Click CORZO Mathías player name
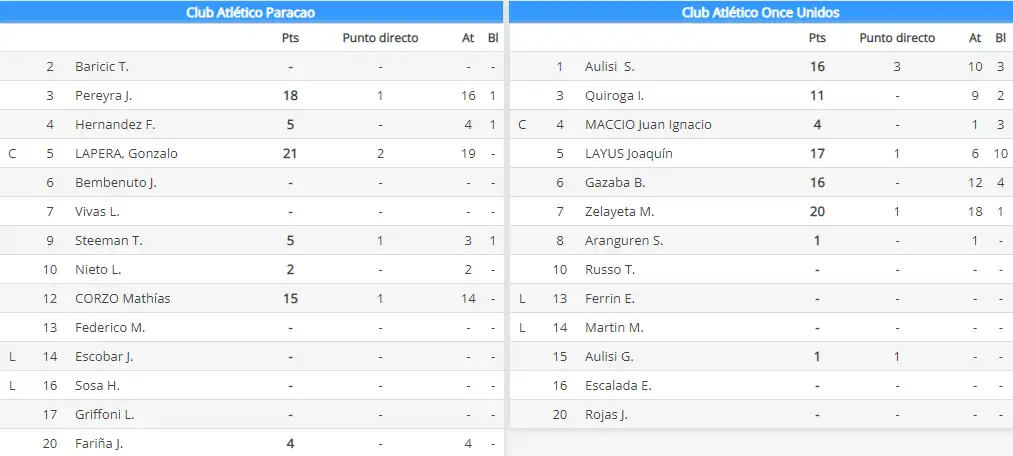This screenshot has width=1013, height=456. pos(123,298)
